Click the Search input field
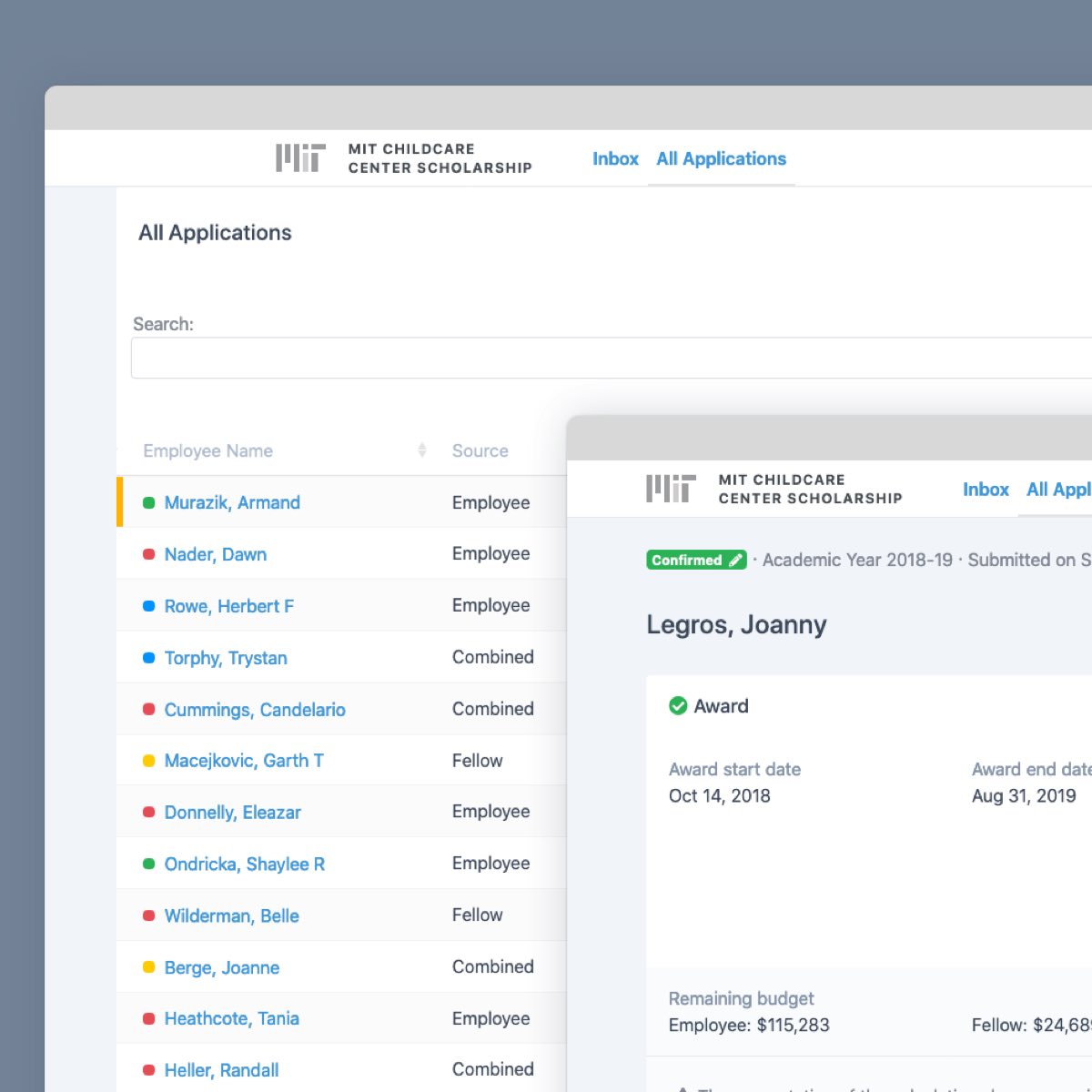This screenshot has width=1092, height=1092. (610, 358)
